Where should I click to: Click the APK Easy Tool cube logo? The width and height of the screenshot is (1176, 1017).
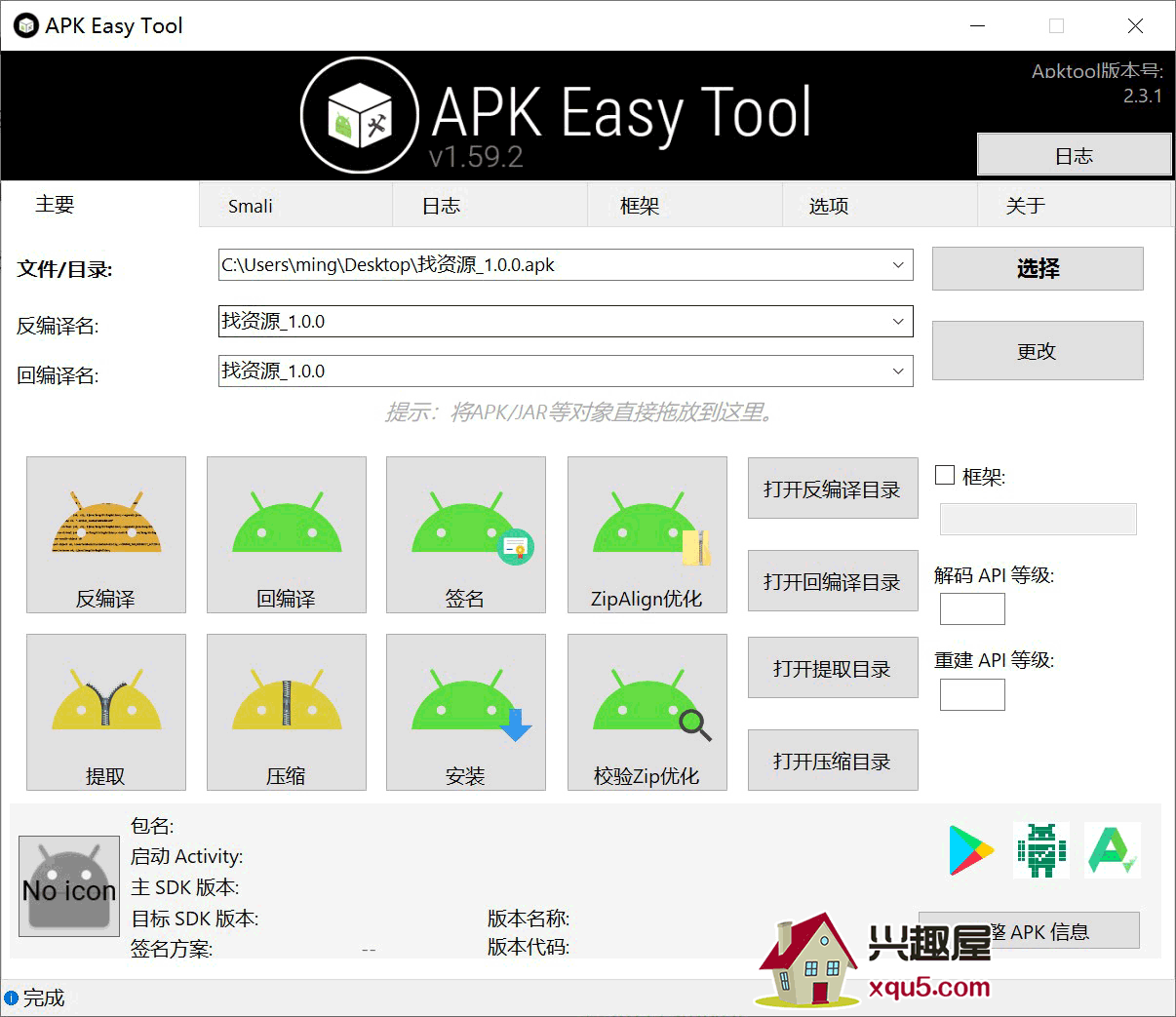[x=360, y=115]
